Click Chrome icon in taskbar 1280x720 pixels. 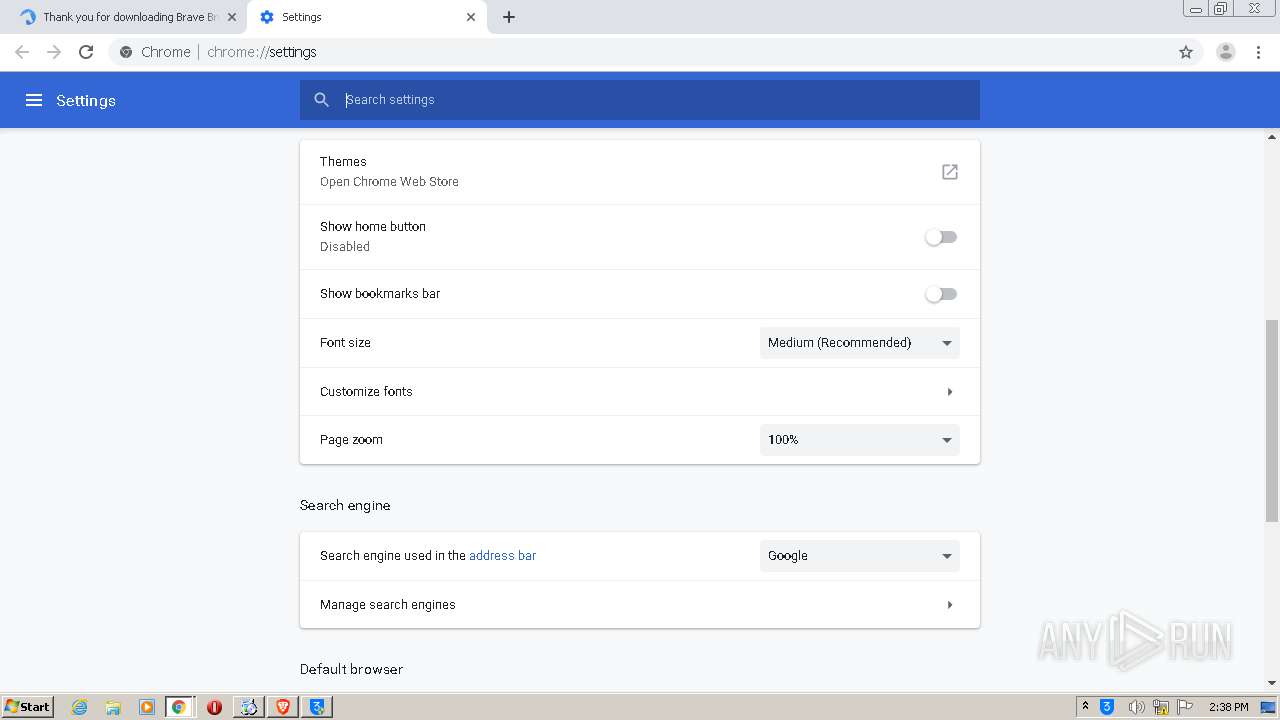click(179, 707)
